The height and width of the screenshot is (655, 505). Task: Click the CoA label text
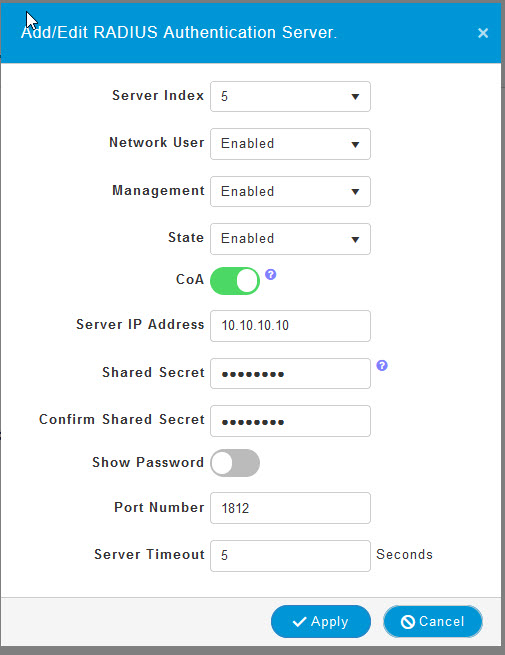pyautogui.click(x=190, y=279)
